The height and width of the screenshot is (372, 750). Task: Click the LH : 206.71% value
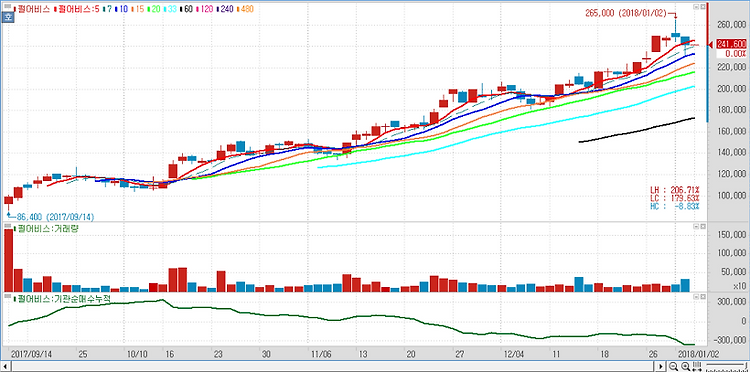tap(674, 190)
